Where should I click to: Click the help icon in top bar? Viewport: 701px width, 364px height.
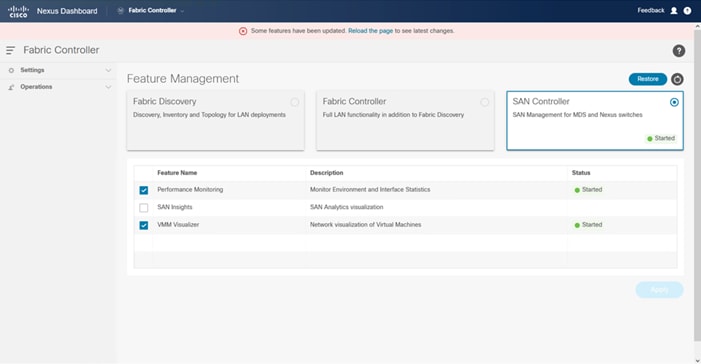pos(687,11)
